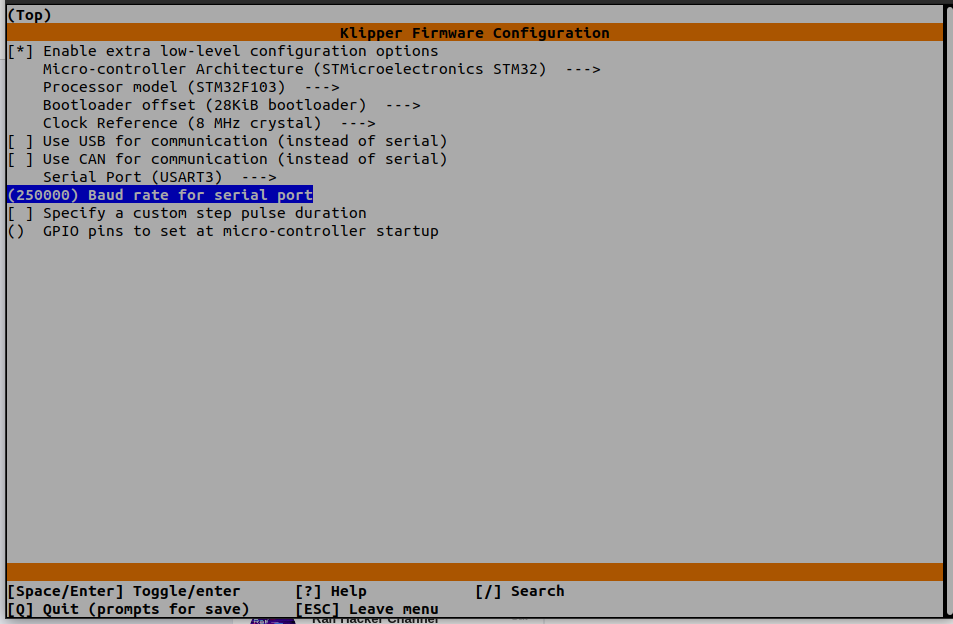
Task: Toggle Enable extra low-level configuration options checkbox
Action: (x=20, y=51)
